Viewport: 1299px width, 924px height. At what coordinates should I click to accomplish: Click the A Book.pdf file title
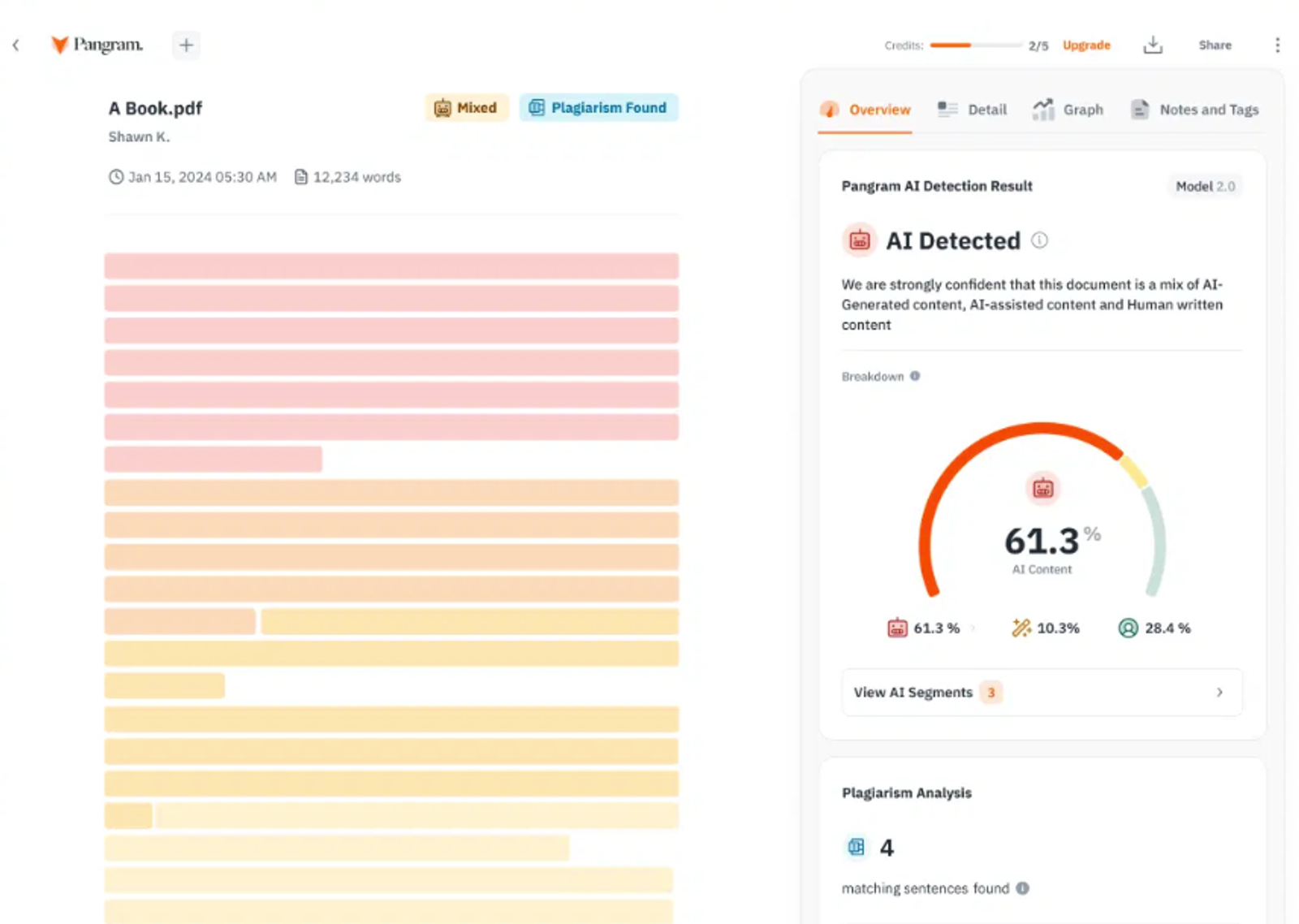coord(155,109)
